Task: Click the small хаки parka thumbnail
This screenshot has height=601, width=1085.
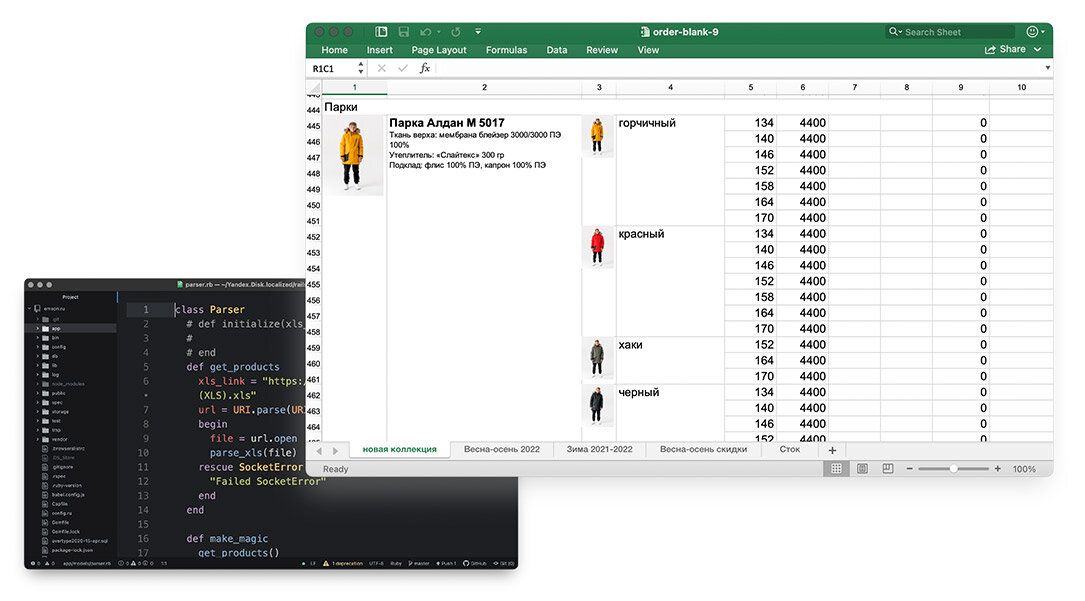Action: pyautogui.click(x=597, y=358)
